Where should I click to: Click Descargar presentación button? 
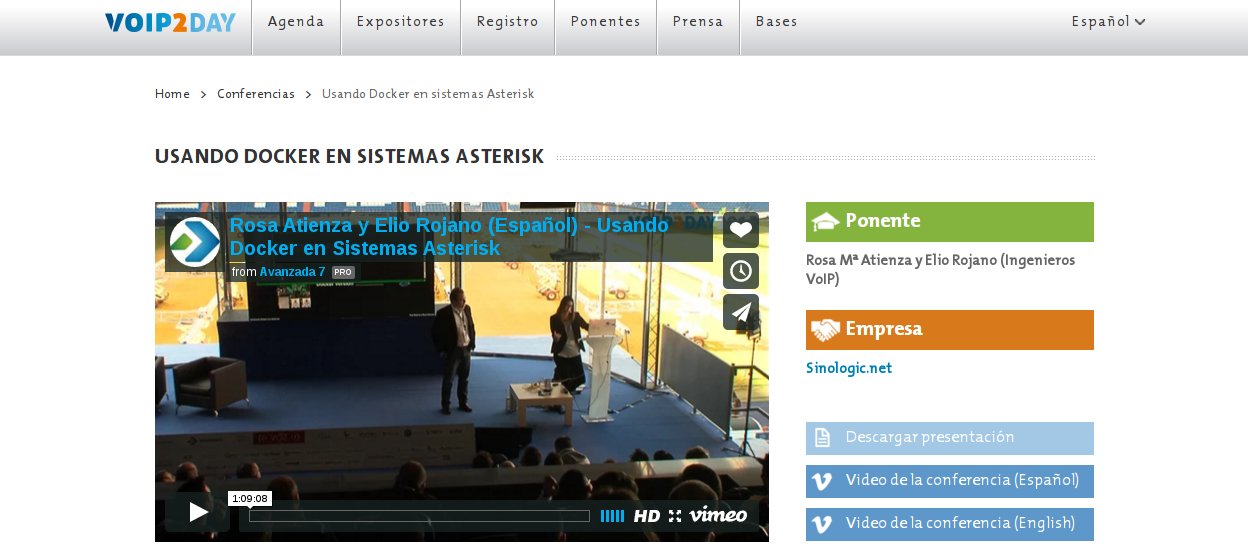pyautogui.click(x=949, y=438)
